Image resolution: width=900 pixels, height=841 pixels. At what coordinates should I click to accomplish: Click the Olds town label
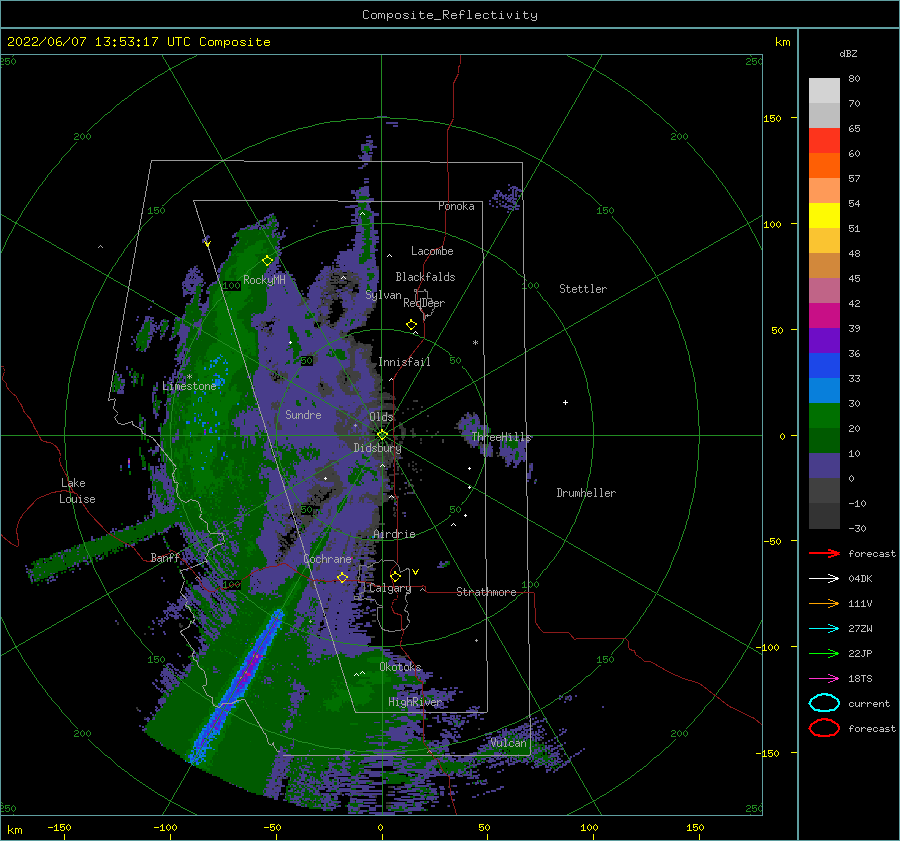[381, 417]
